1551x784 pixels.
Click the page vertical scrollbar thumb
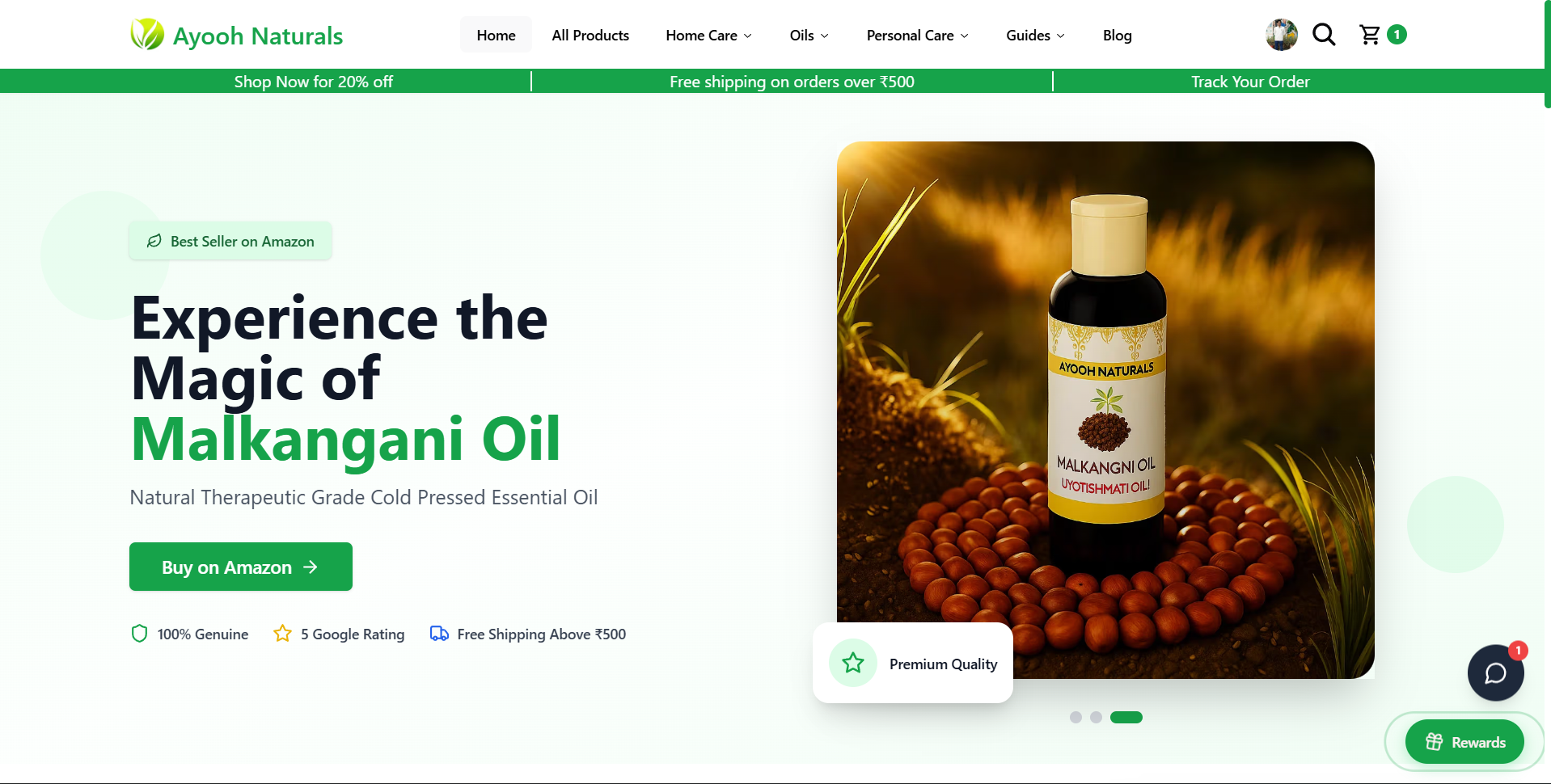click(1547, 54)
